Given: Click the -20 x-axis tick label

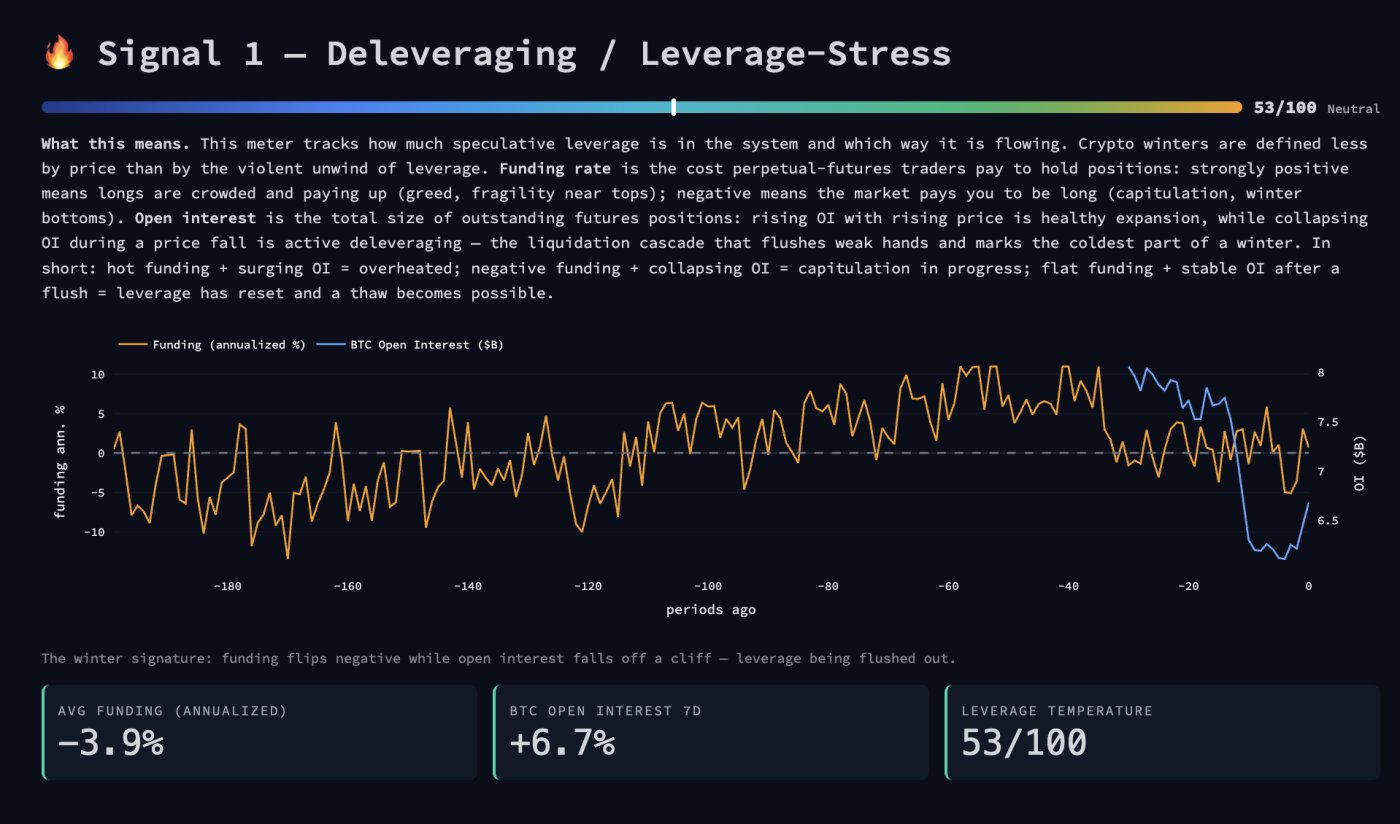Looking at the screenshot, I should click(1188, 587).
